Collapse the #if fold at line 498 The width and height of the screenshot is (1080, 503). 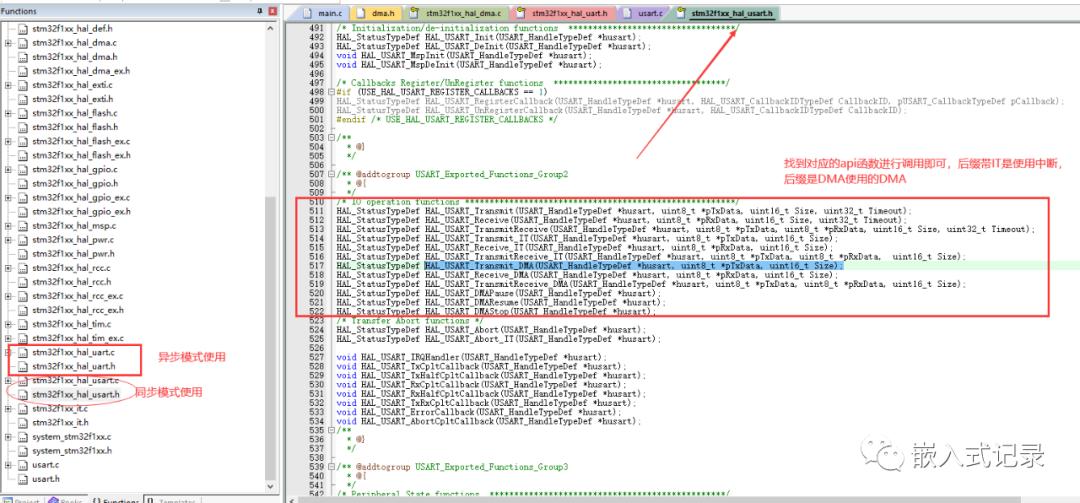(x=331, y=92)
